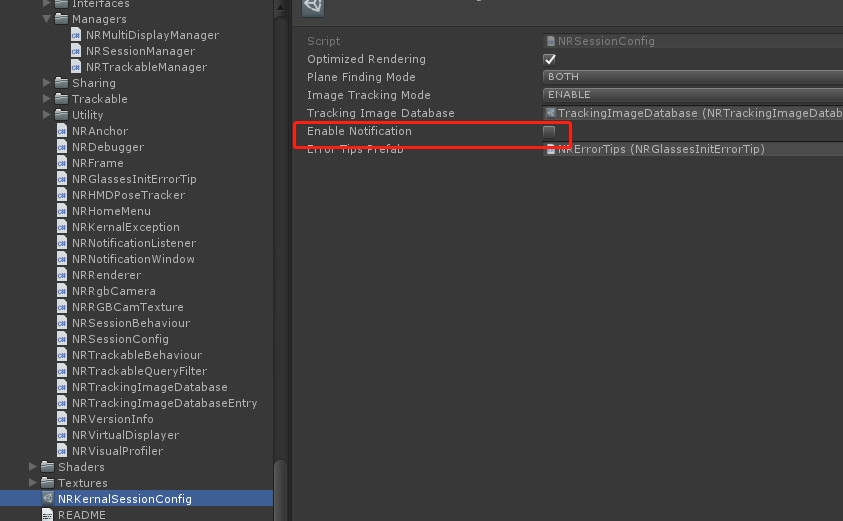Collapse the Managers folder
Image resolution: width=843 pixels, height=521 pixels.
tap(46, 19)
